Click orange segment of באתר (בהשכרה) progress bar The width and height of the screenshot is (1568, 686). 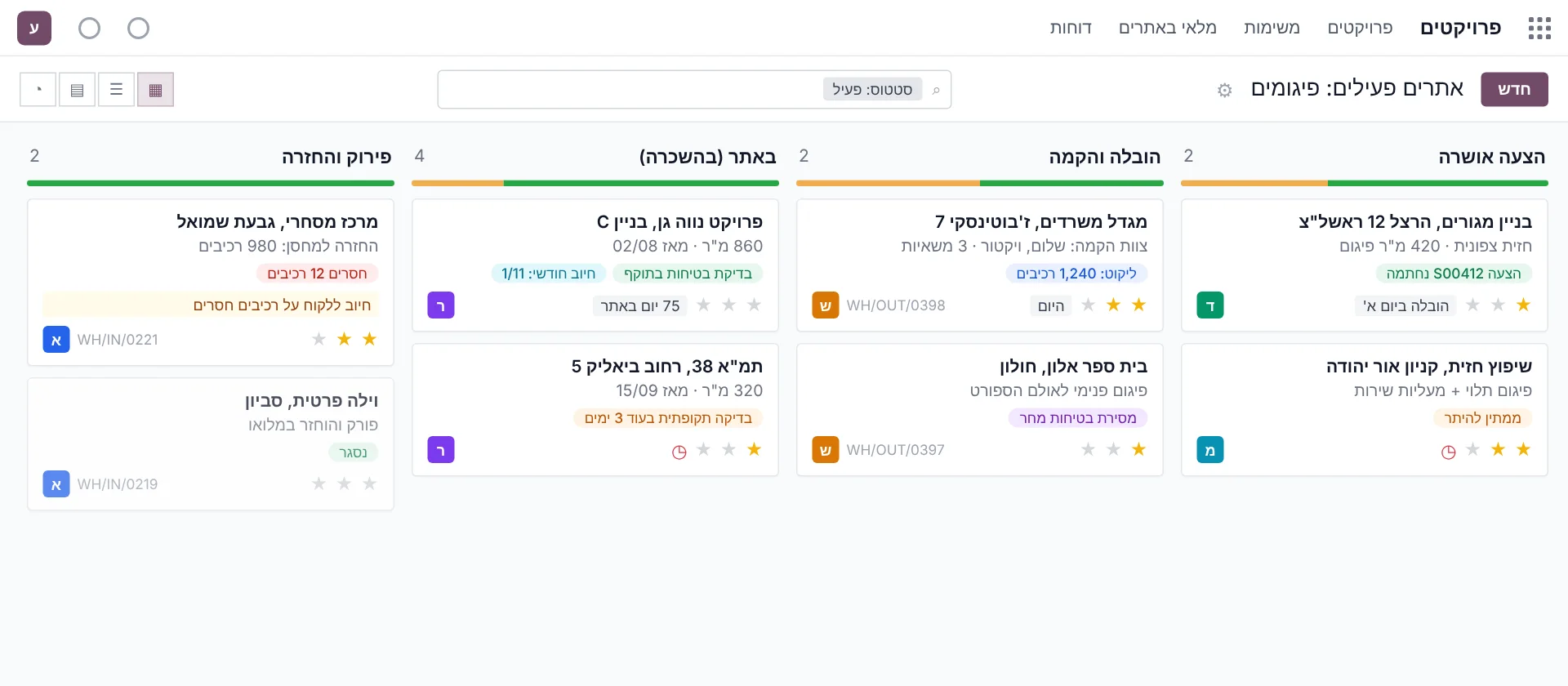457,183
